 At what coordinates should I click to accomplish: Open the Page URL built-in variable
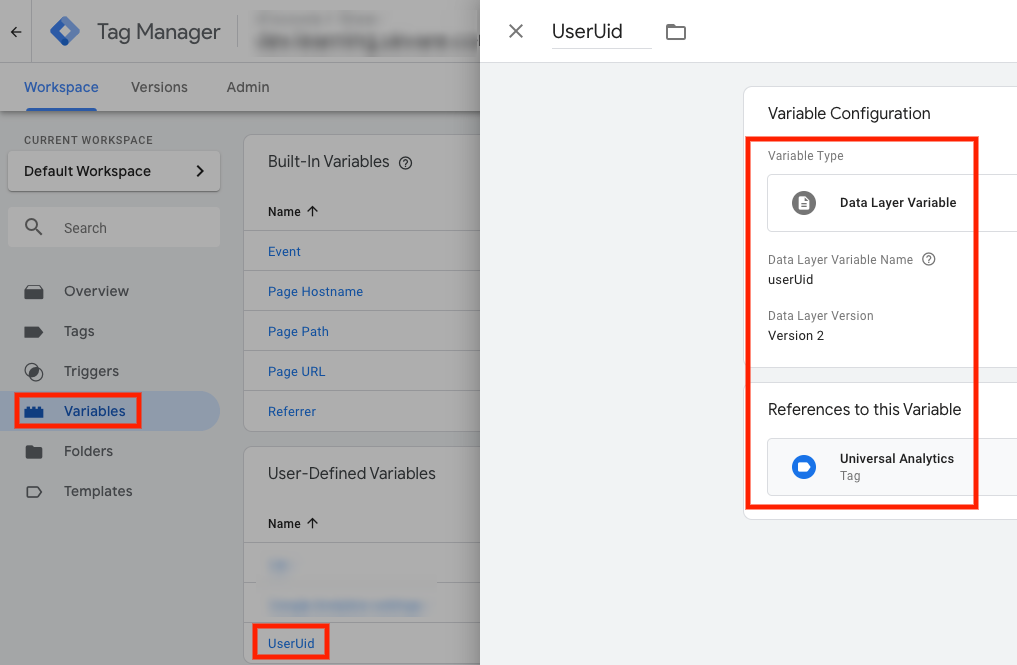[295, 371]
